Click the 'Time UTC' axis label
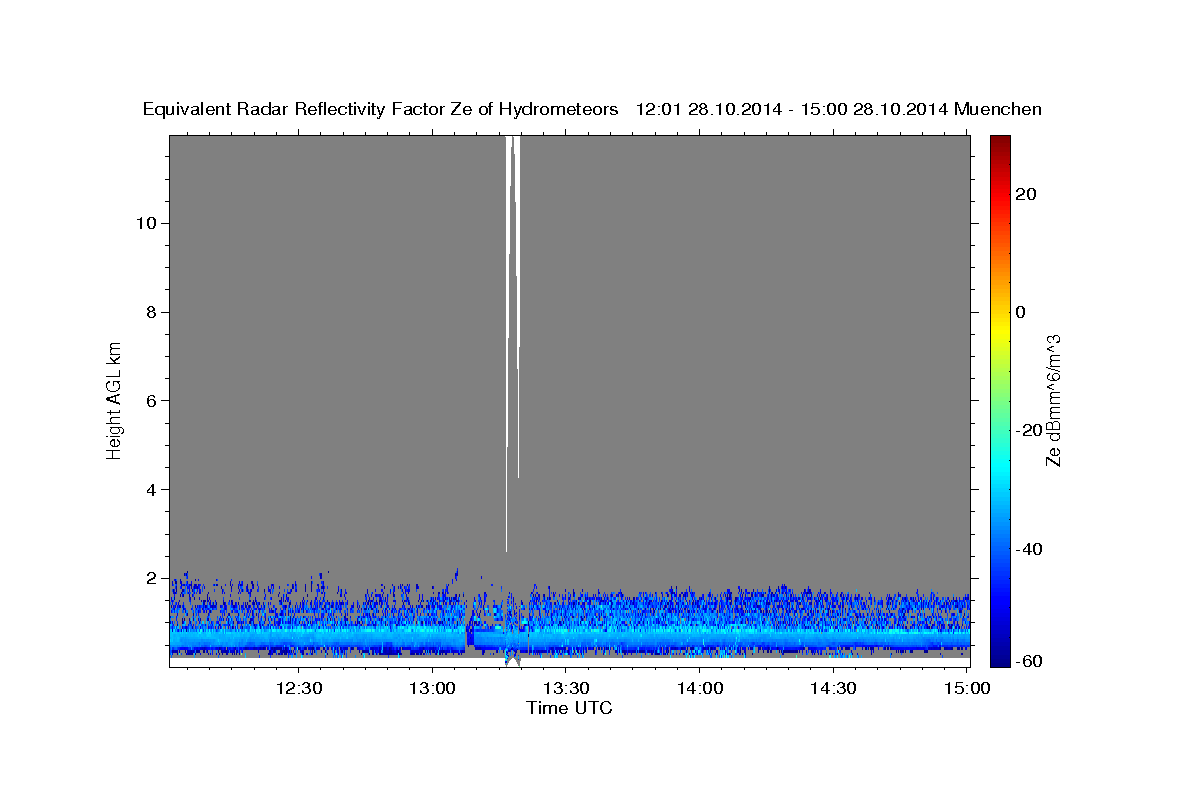 click(x=569, y=708)
